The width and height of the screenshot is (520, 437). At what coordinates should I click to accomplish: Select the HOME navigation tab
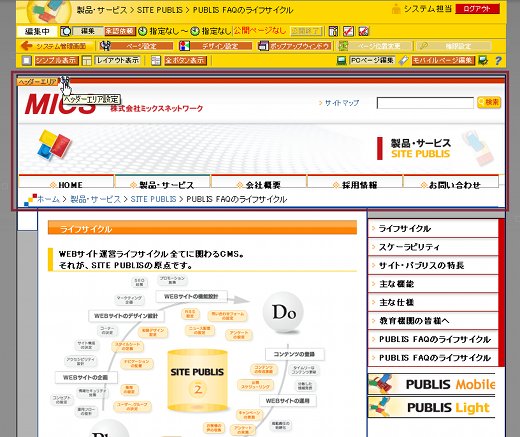pyautogui.click(x=66, y=181)
